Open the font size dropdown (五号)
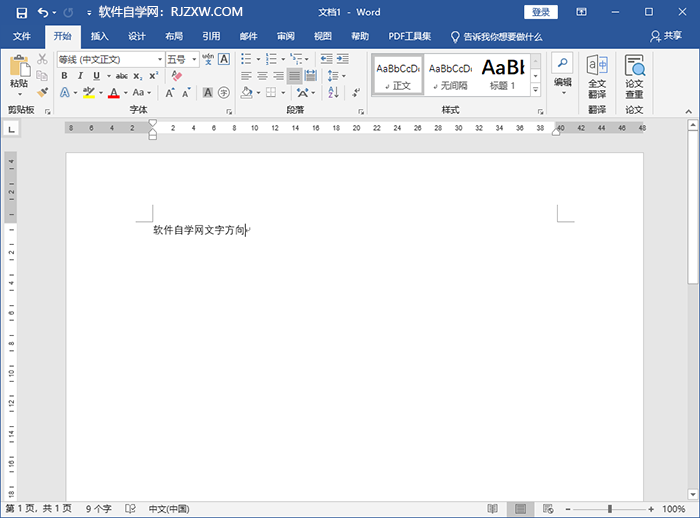700x518 pixels. pyautogui.click(x=194, y=59)
